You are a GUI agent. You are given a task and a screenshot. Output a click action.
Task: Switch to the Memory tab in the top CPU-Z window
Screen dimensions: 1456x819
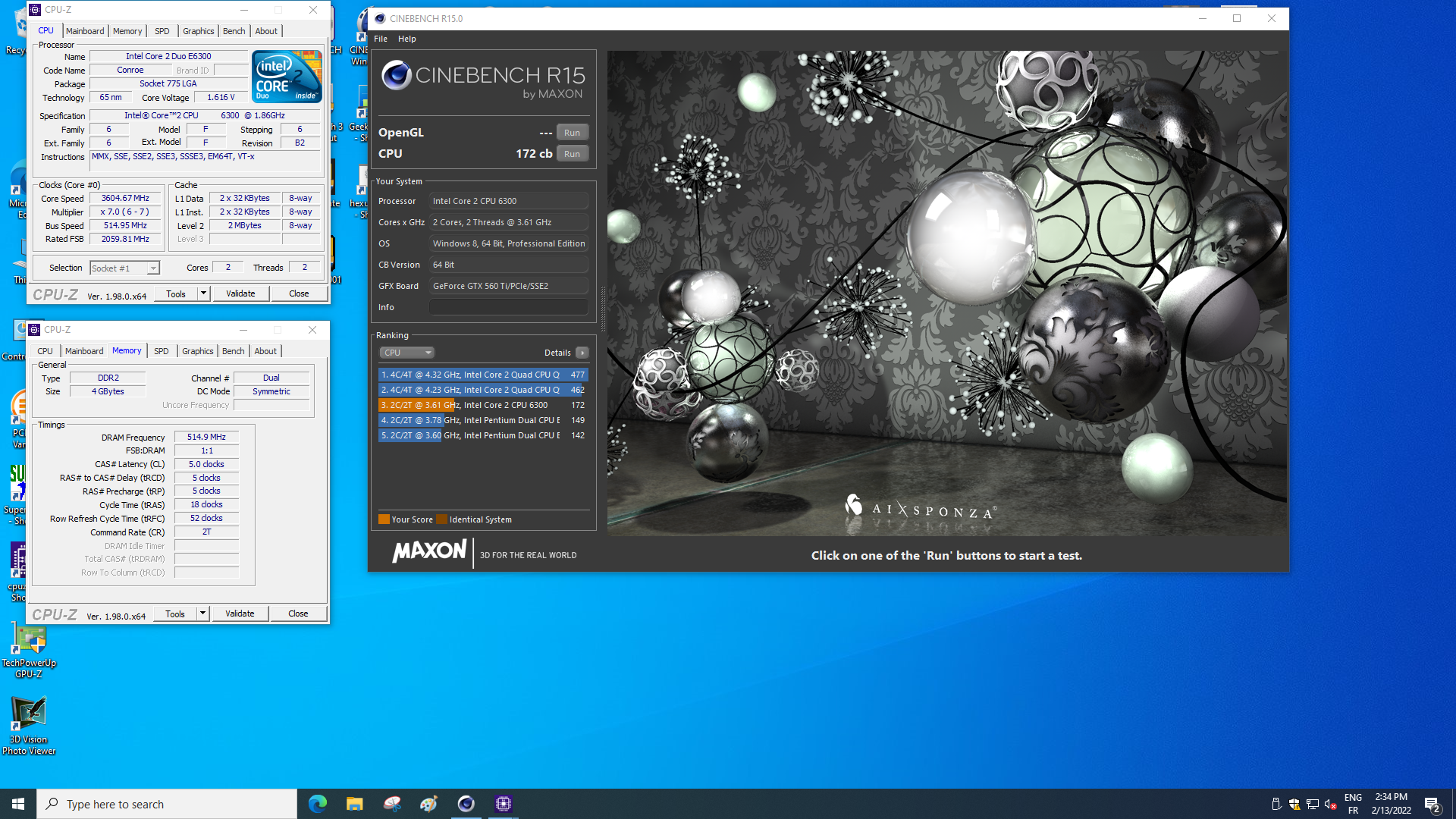[x=127, y=31]
